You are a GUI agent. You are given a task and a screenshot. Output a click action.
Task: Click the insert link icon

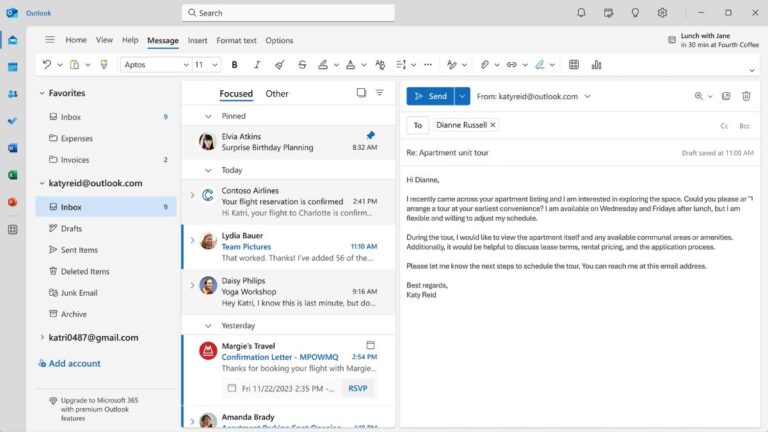pyautogui.click(x=512, y=65)
